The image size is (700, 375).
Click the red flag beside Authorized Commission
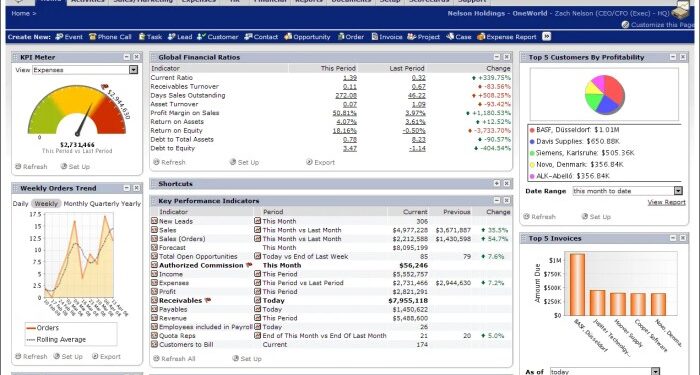249,265
